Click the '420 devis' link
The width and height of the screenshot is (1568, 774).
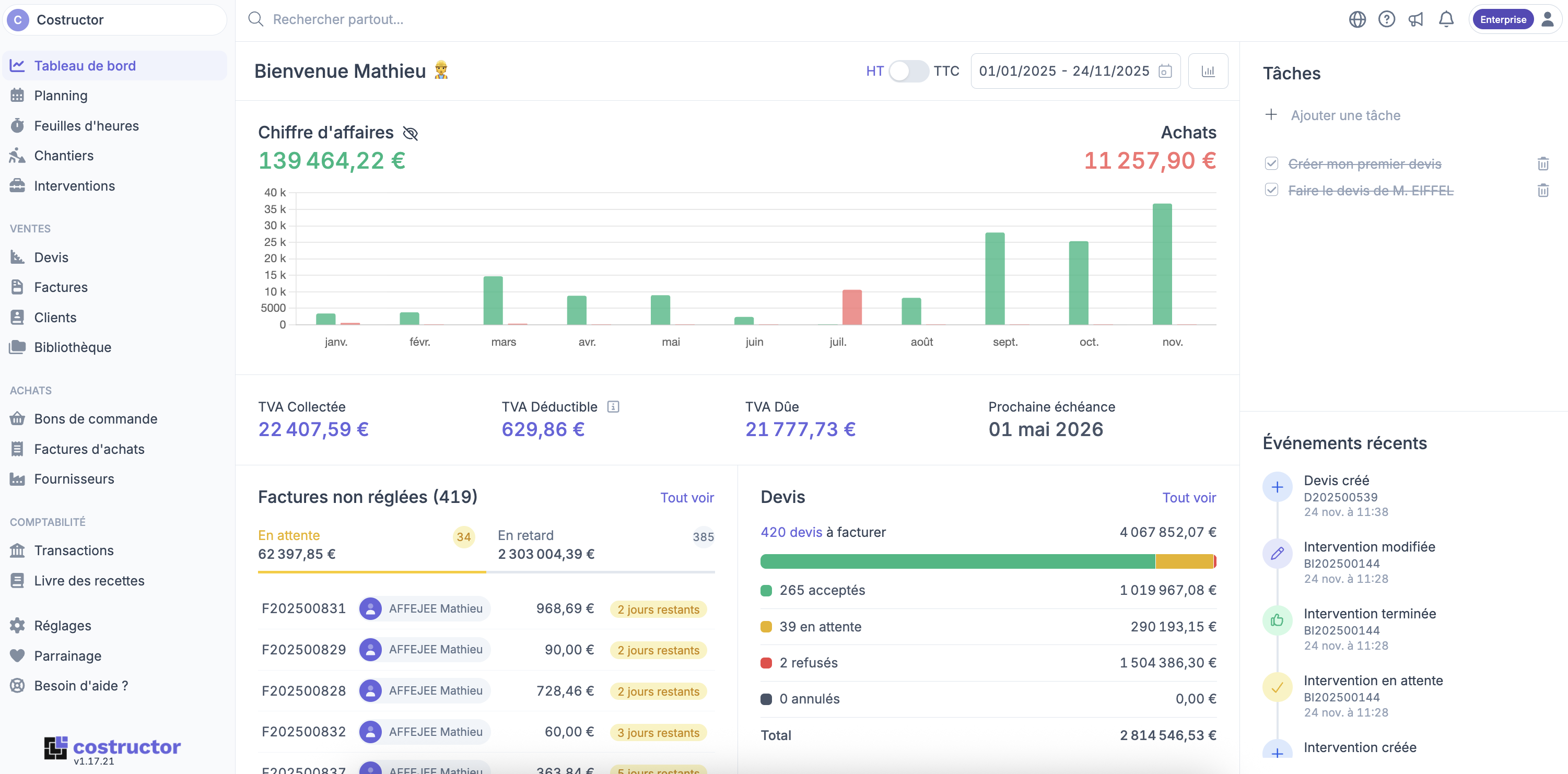click(791, 532)
